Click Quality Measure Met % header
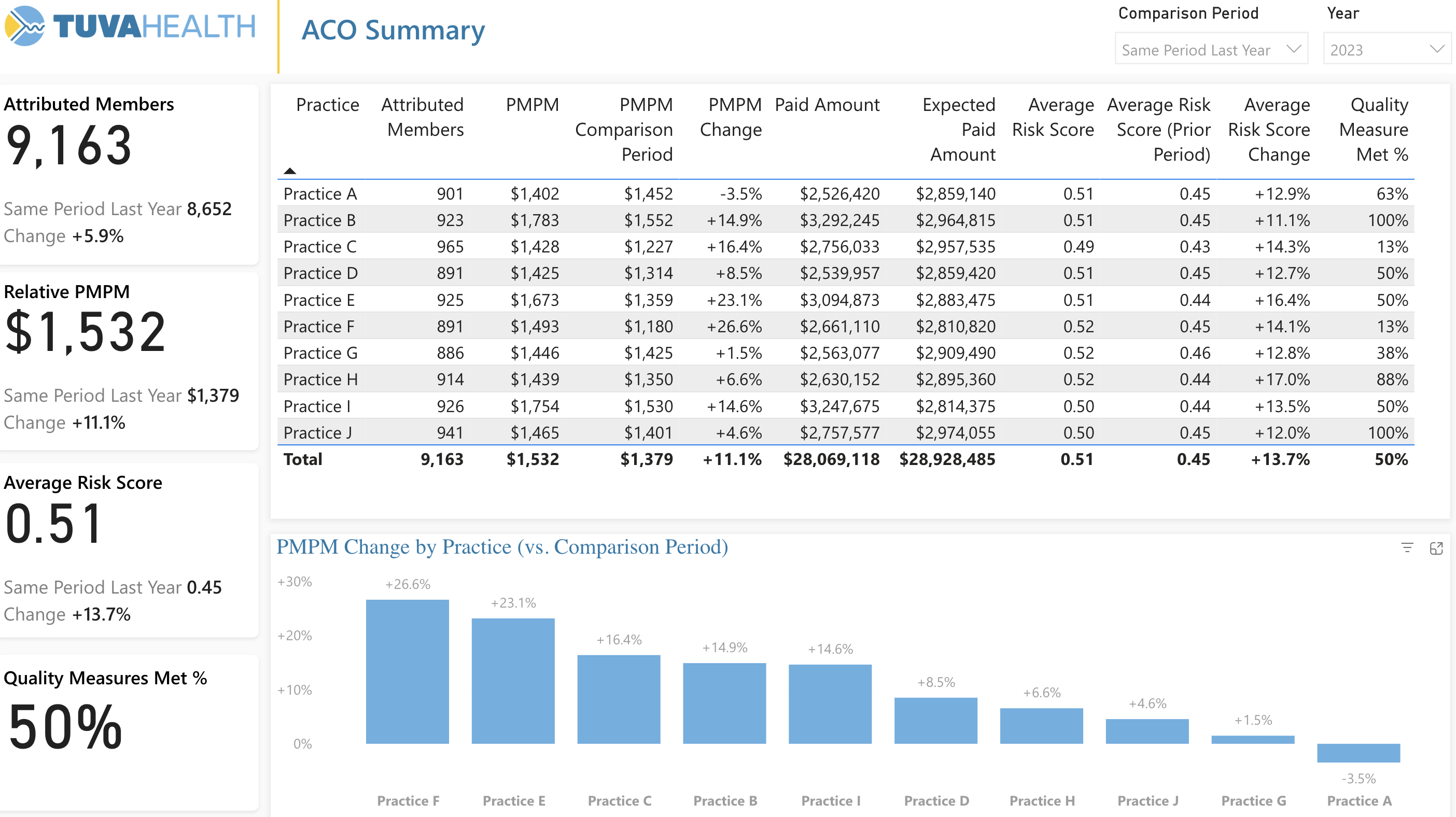Screen dimensions: 1456x817 coord(1374,130)
